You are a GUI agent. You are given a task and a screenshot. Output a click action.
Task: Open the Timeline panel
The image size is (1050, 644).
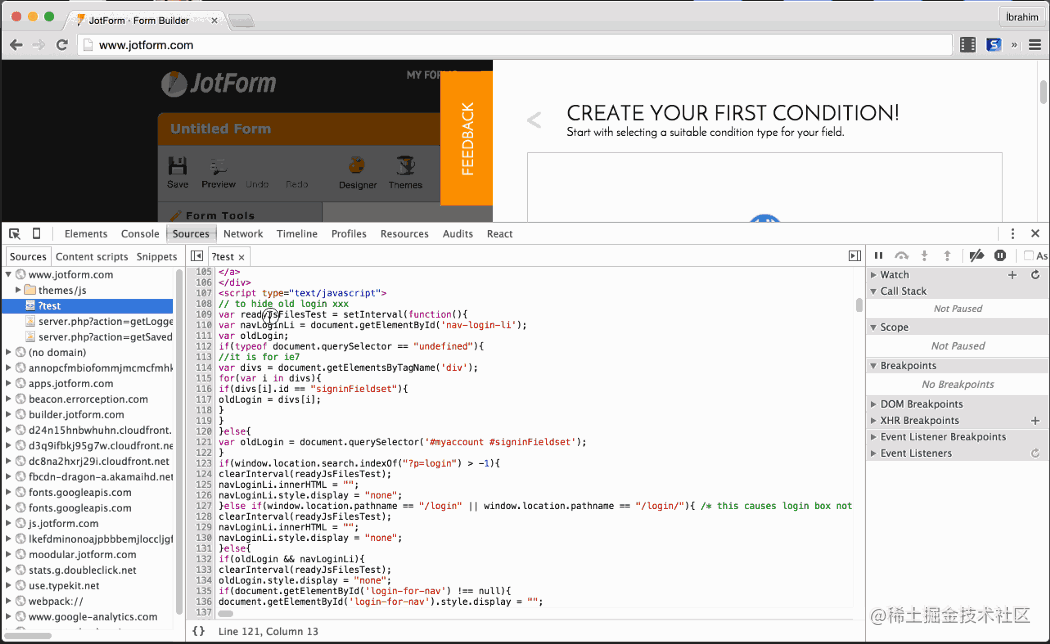(297, 234)
